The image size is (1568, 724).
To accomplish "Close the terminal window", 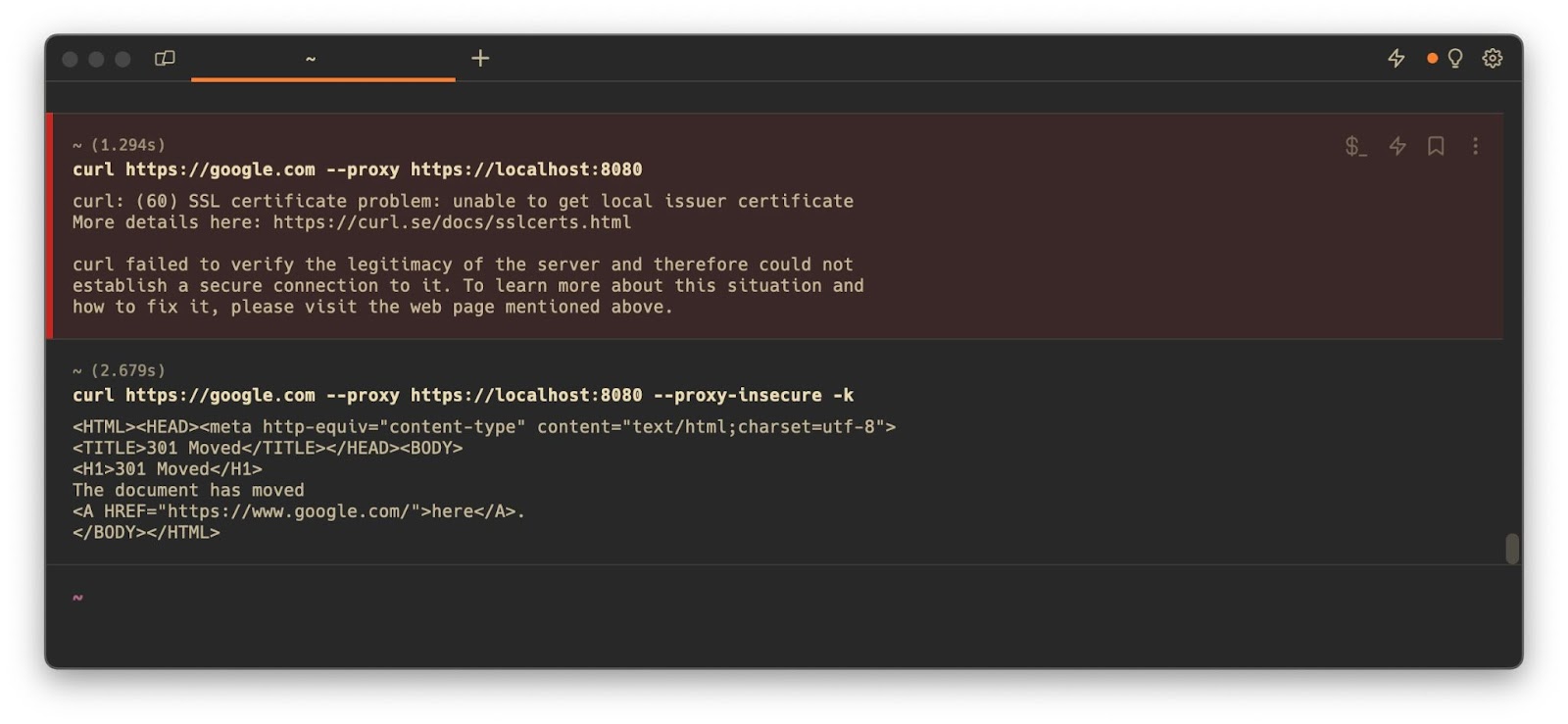I will (x=71, y=59).
